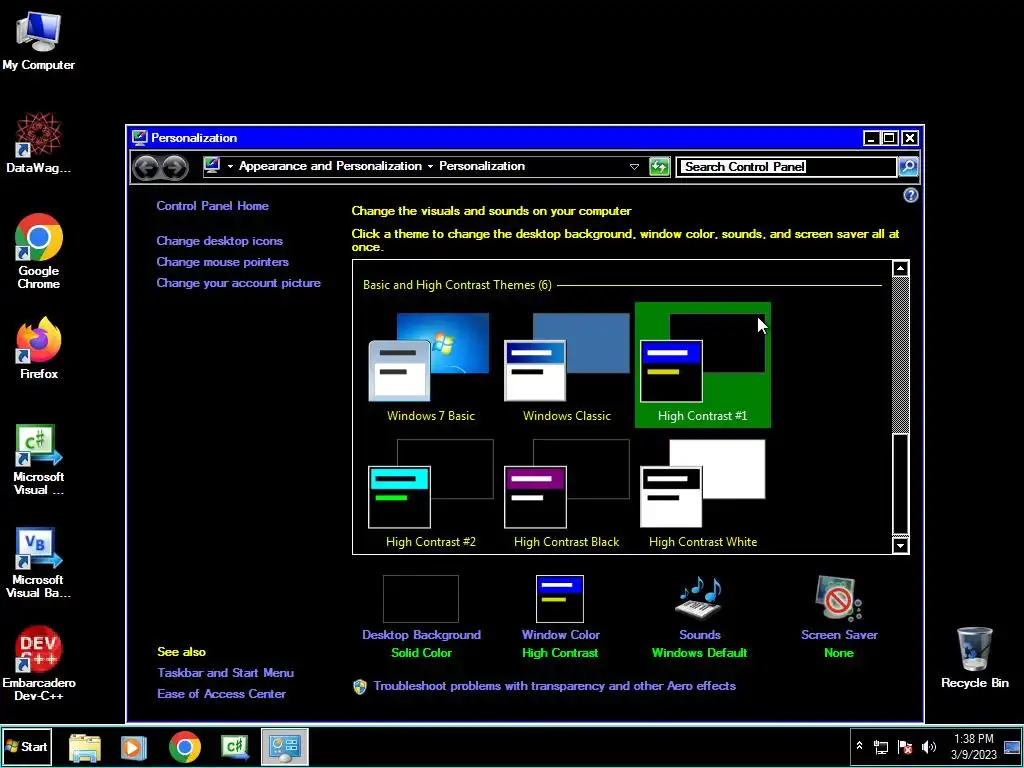Click the Refresh button beside address bar

(659, 167)
